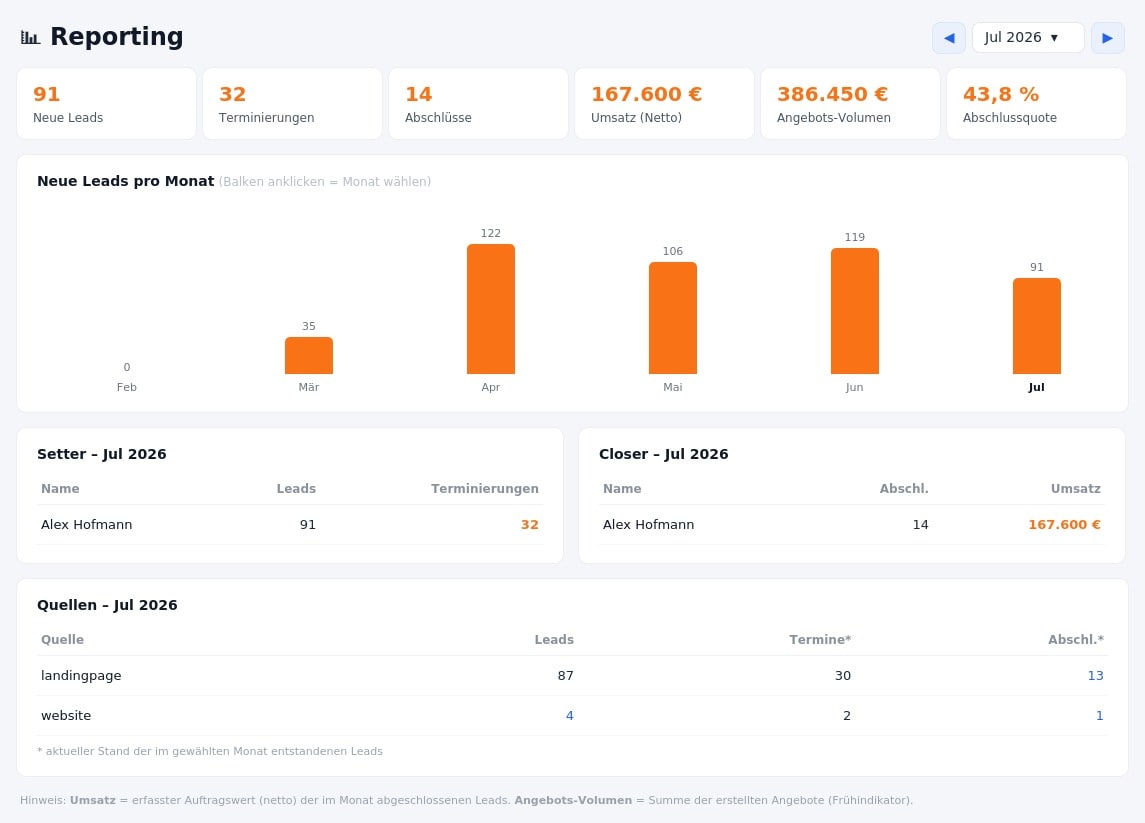This screenshot has height=823, width=1145.
Task: Click the Neue Leads pro Monat heading
Action: [x=126, y=181]
